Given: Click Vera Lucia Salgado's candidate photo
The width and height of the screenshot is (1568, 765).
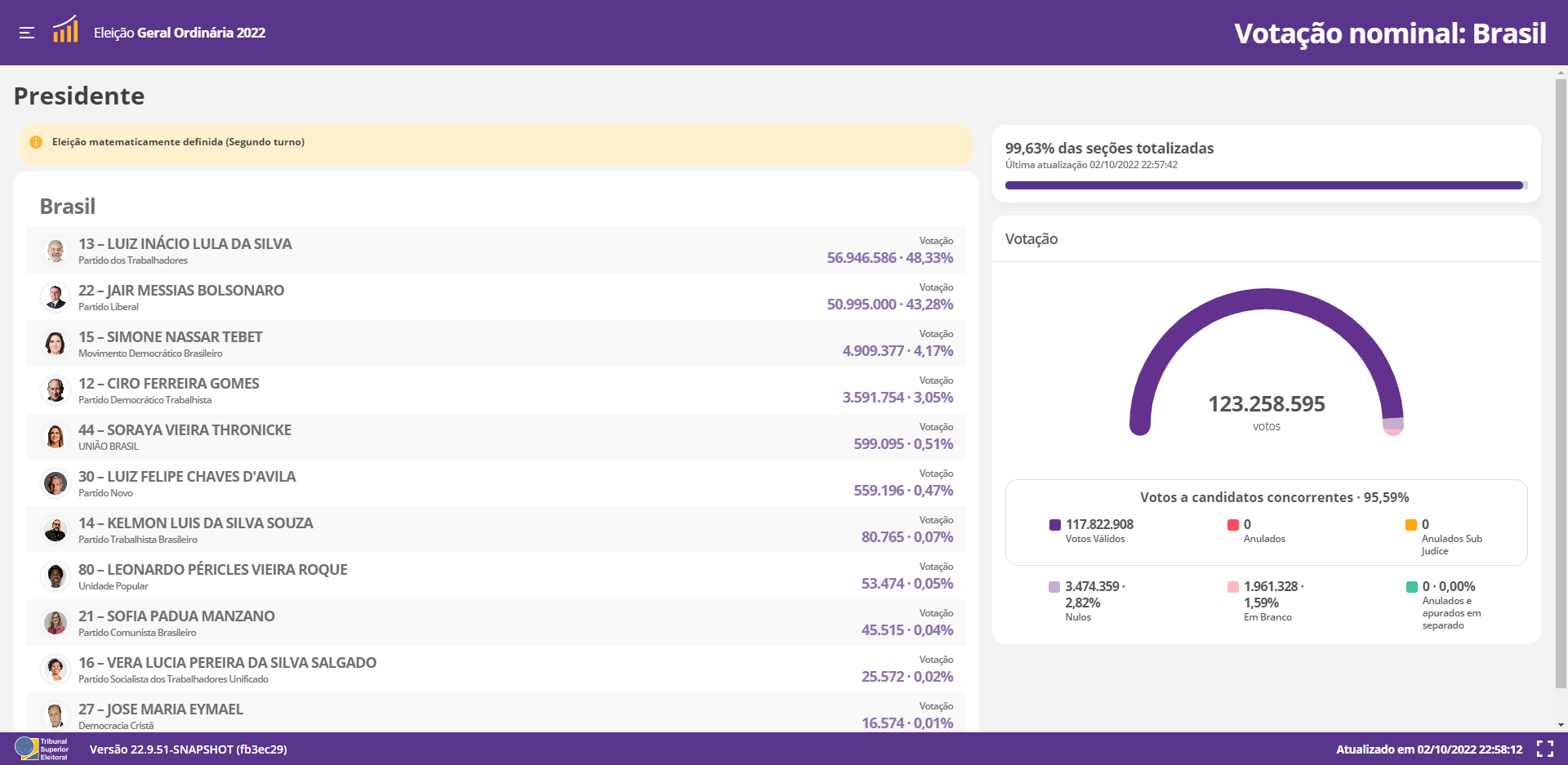Looking at the screenshot, I should pos(56,669).
